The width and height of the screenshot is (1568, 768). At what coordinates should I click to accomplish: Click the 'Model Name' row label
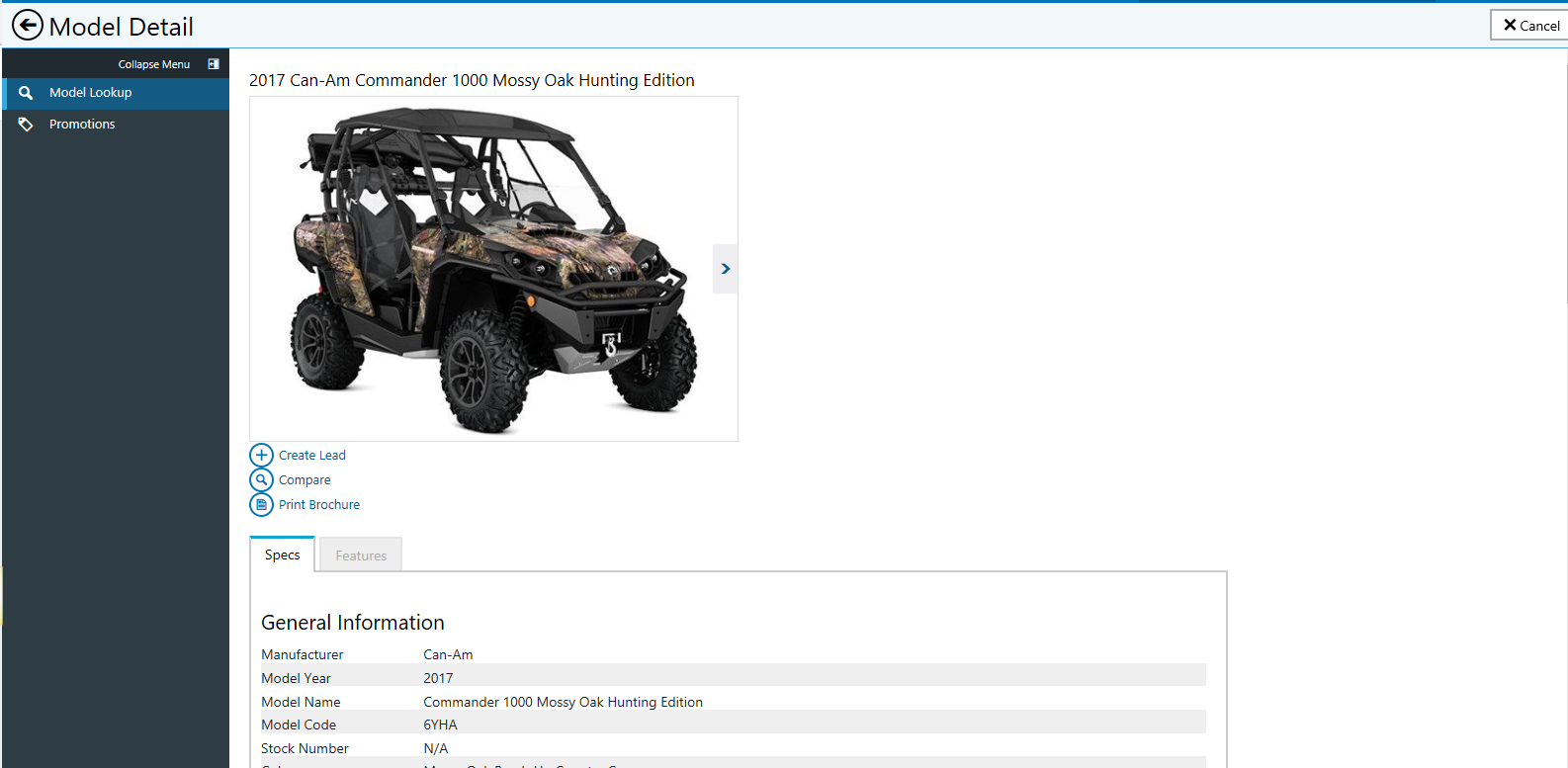click(x=301, y=702)
